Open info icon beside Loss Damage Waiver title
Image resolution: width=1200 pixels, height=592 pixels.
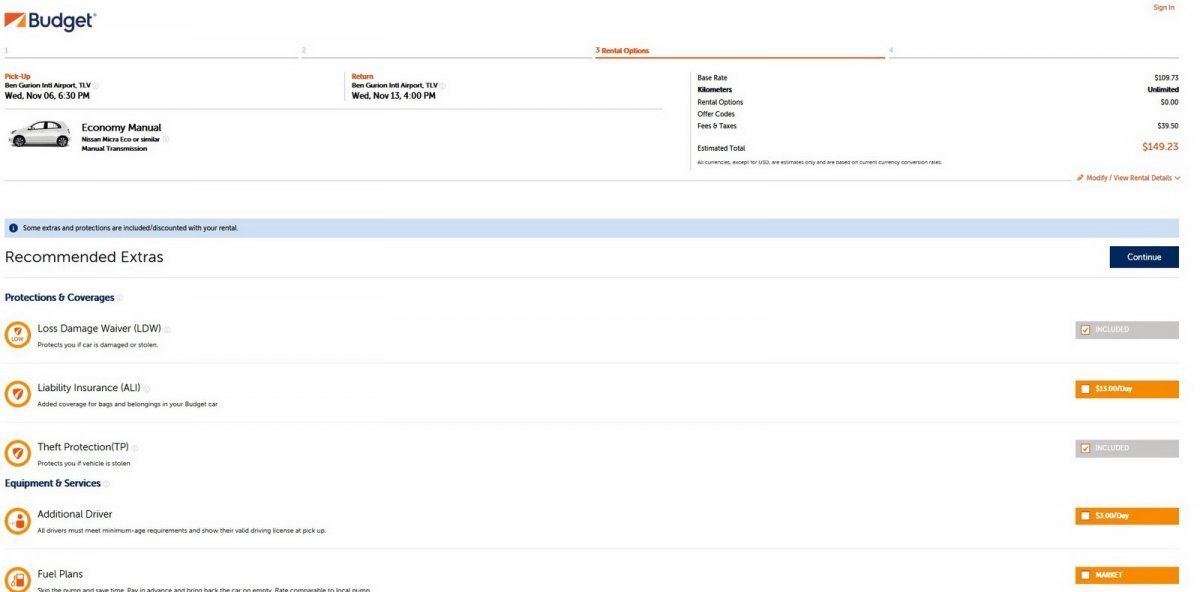coord(168,330)
